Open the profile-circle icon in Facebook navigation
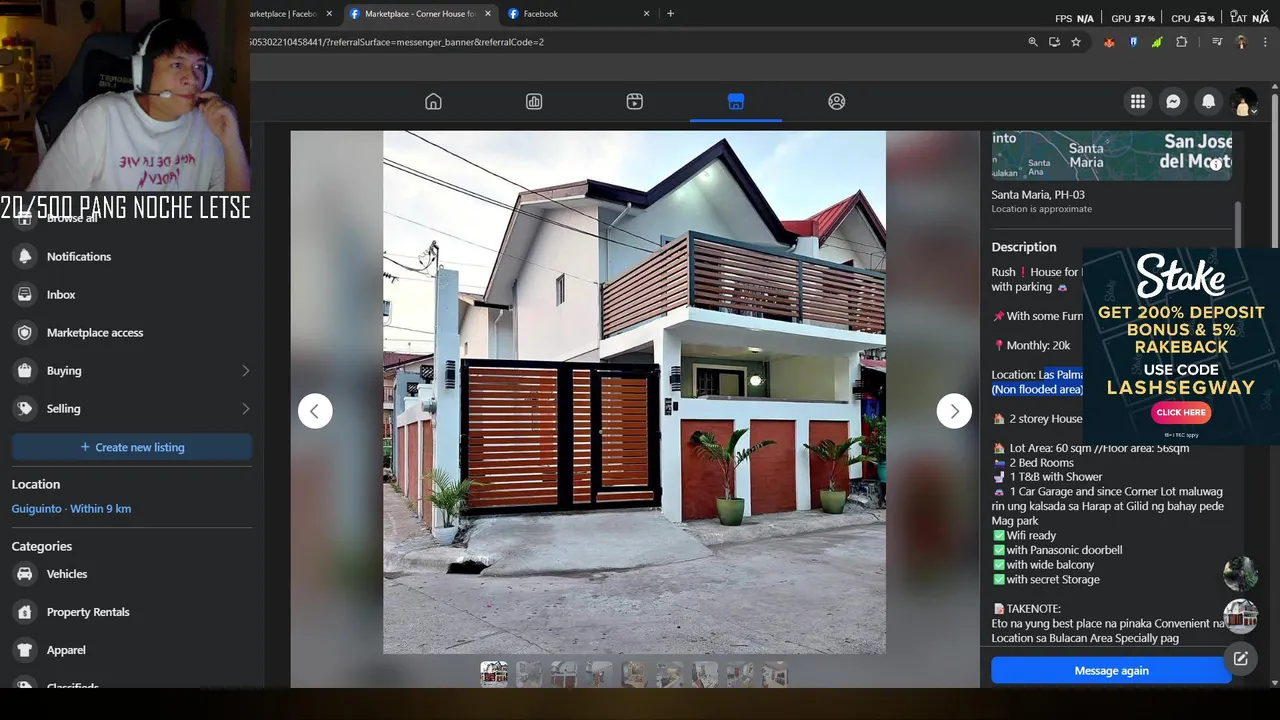Image resolution: width=1280 pixels, height=720 pixels. coord(837,101)
